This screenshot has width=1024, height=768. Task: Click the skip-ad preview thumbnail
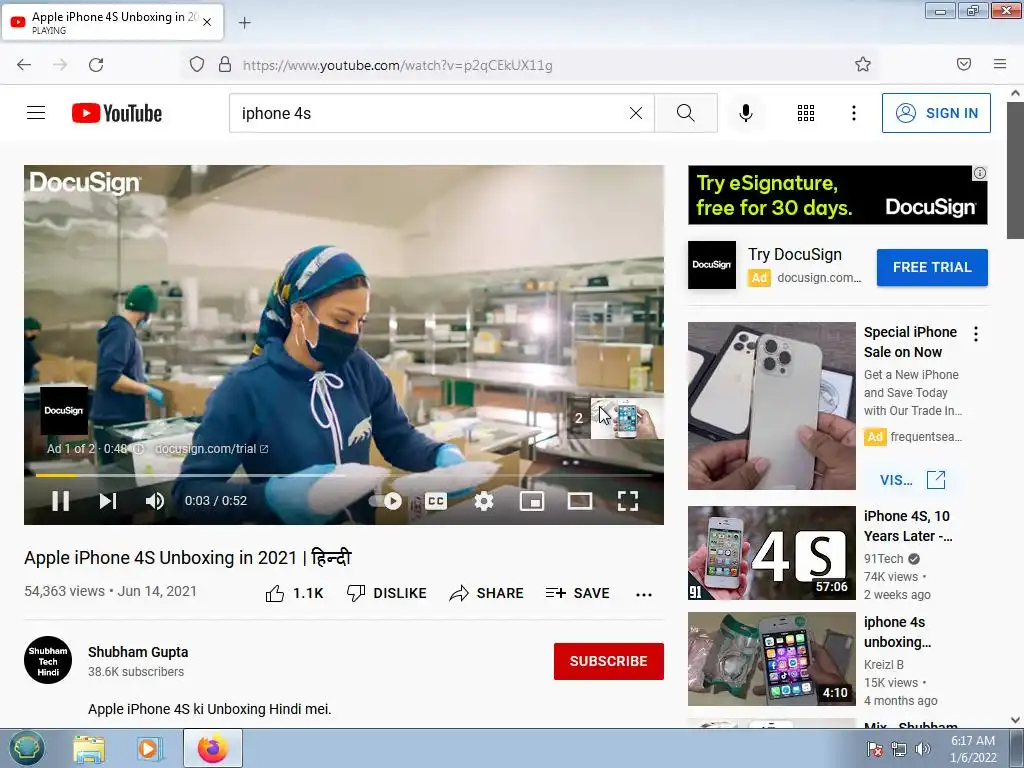627,418
